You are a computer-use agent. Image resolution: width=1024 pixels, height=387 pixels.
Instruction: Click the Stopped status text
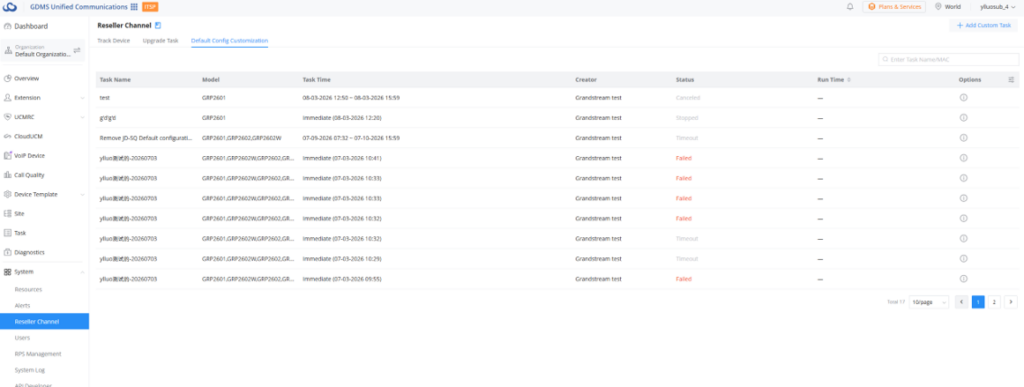point(687,117)
